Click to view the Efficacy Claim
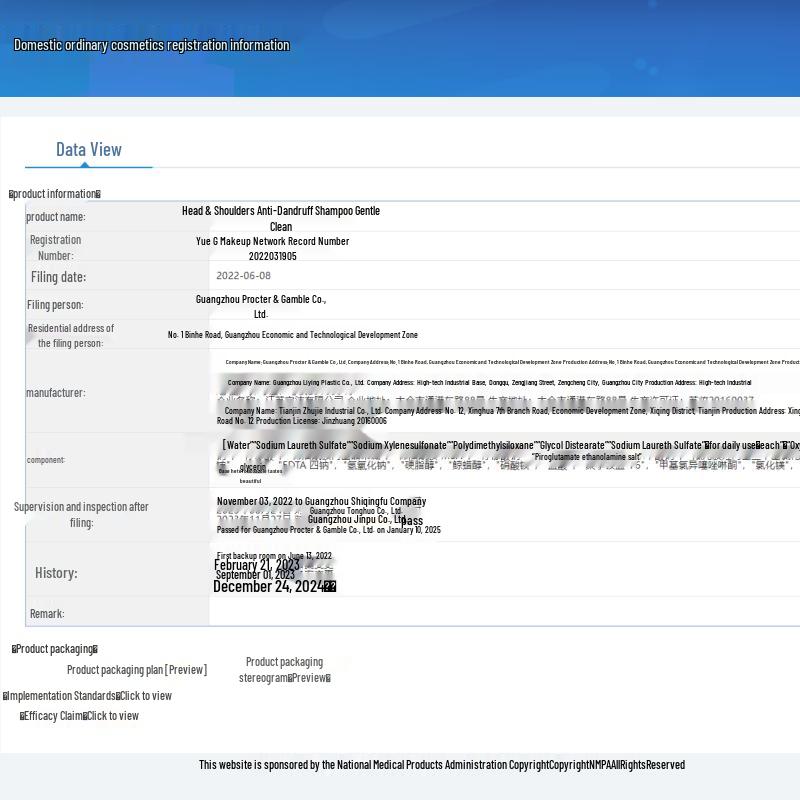 (113, 716)
